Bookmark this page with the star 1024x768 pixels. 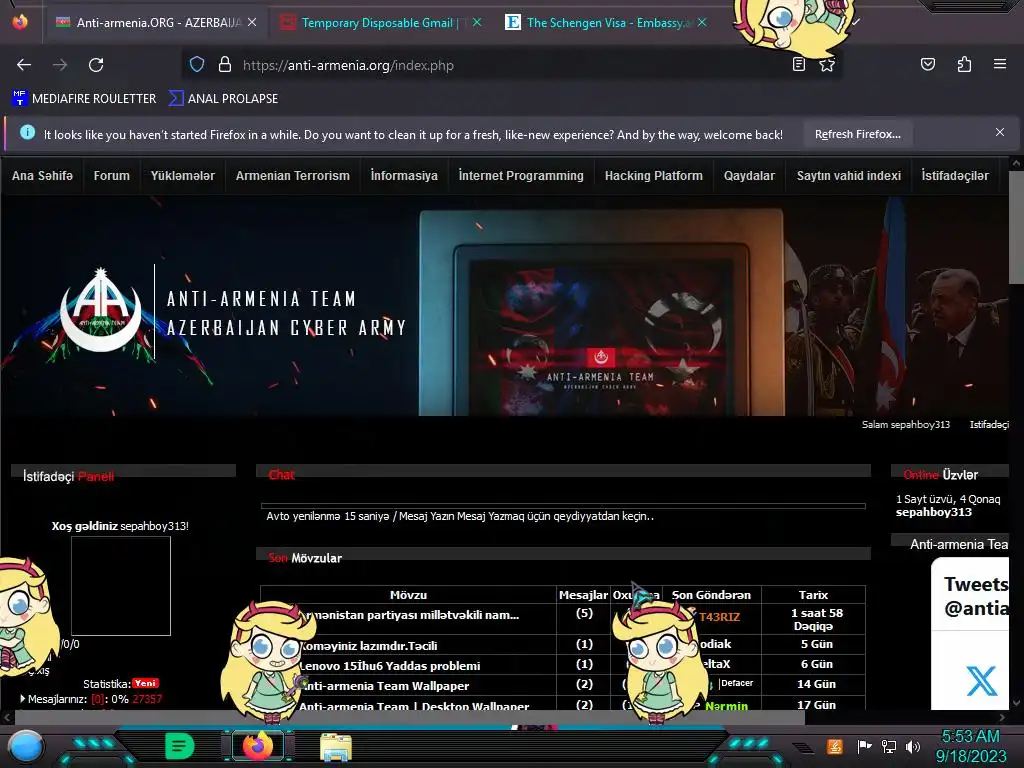827,65
